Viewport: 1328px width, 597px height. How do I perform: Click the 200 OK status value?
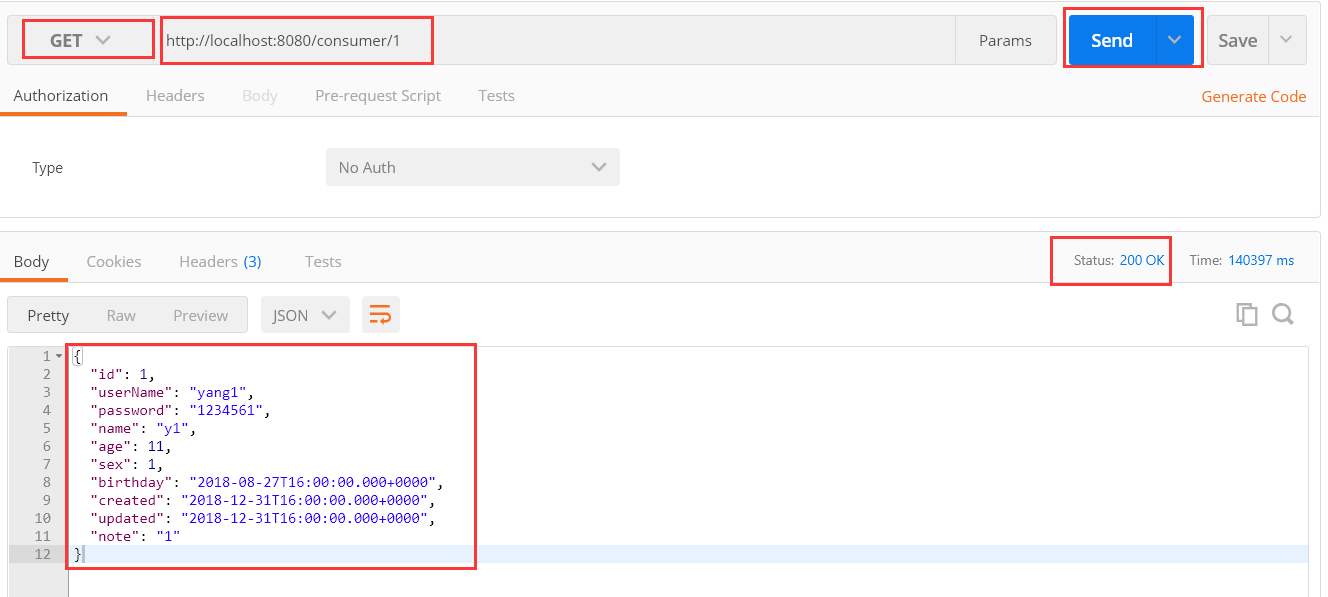click(x=1142, y=260)
